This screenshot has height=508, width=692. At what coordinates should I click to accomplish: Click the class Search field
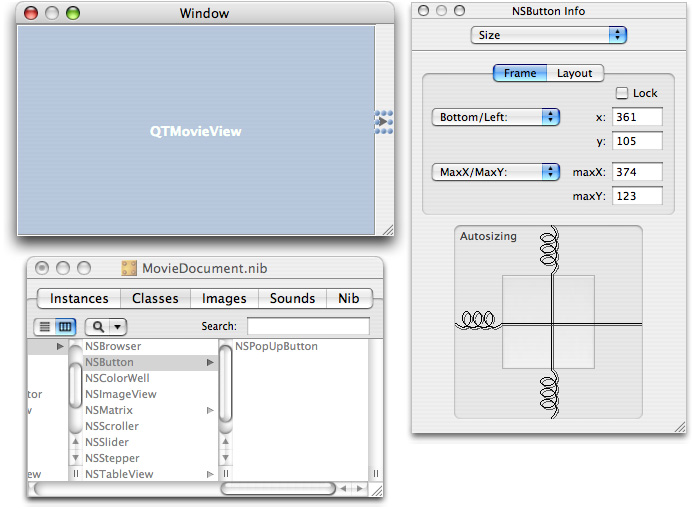click(x=308, y=326)
